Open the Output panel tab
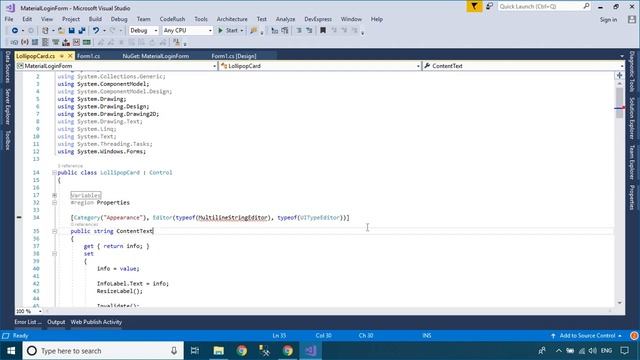 click(56, 322)
